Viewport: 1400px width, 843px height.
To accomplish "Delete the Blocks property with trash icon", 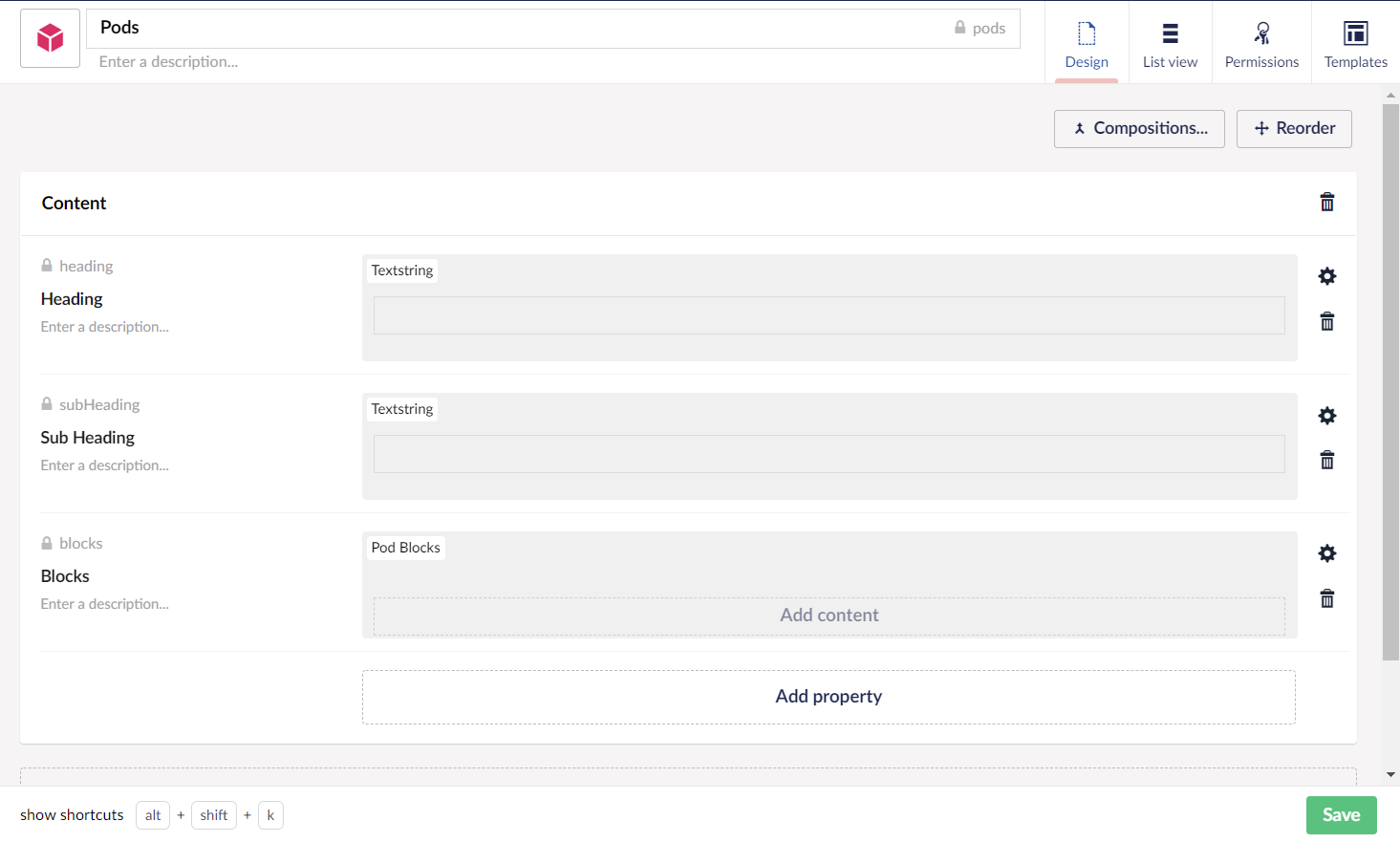I will (1326, 599).
